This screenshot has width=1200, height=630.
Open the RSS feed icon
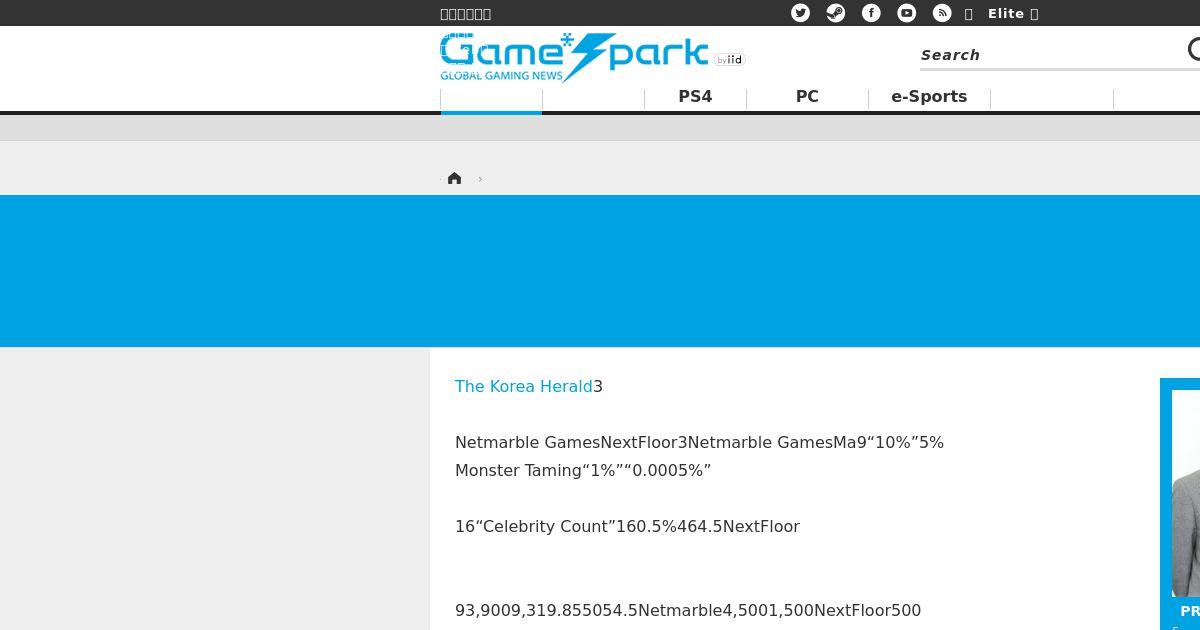click(x=942, y=13)
